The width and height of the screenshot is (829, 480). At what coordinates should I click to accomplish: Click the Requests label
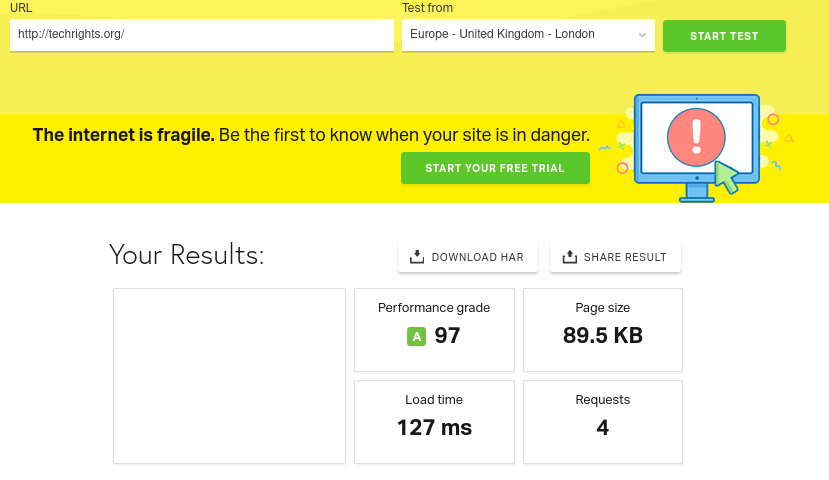click(603, 400)
